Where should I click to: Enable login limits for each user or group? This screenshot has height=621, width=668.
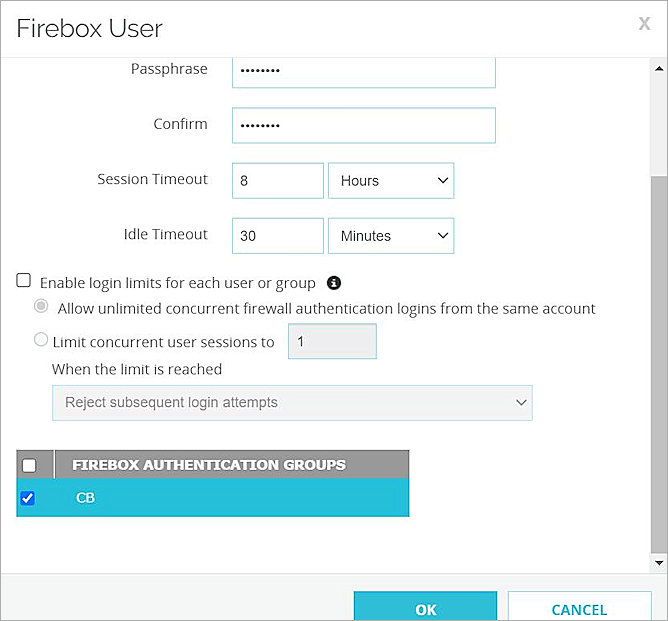pyautogui.click(x=24, y=282)
